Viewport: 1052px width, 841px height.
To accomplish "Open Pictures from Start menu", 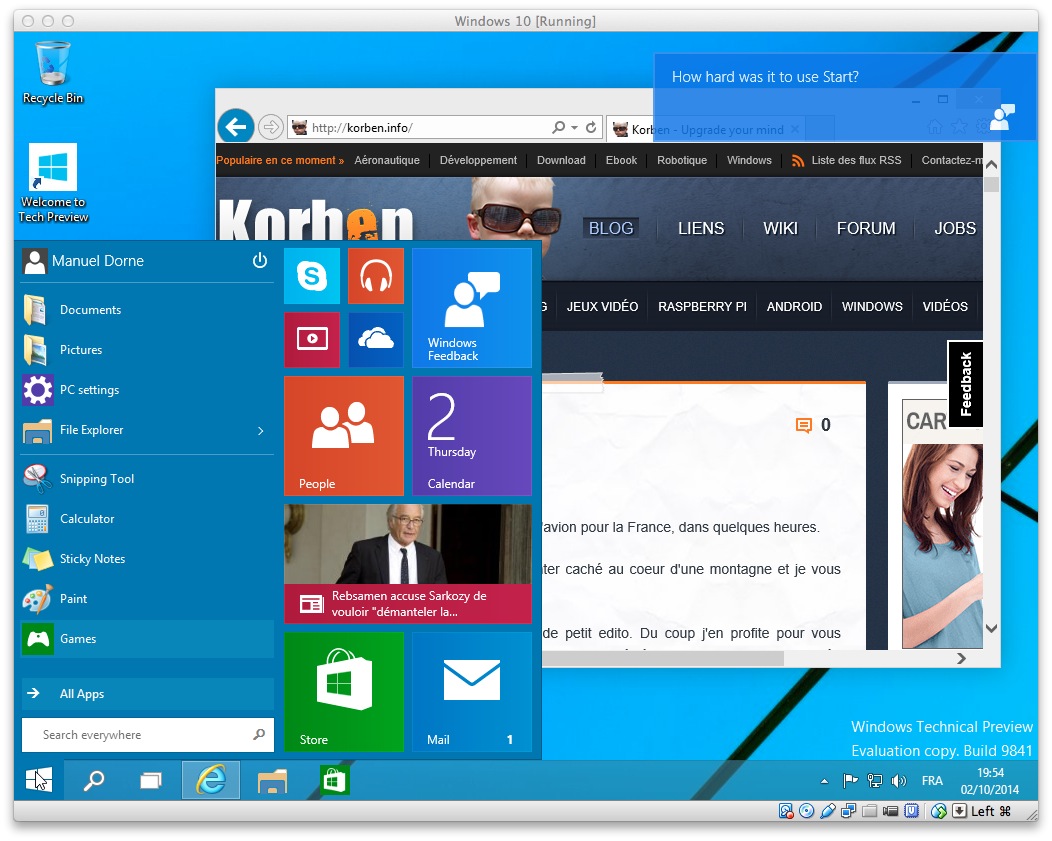I will tap(147, 350).
